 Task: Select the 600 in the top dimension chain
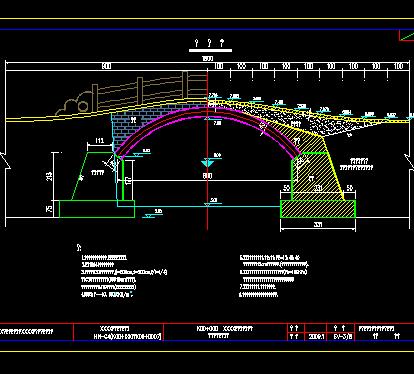coord(106,66)
